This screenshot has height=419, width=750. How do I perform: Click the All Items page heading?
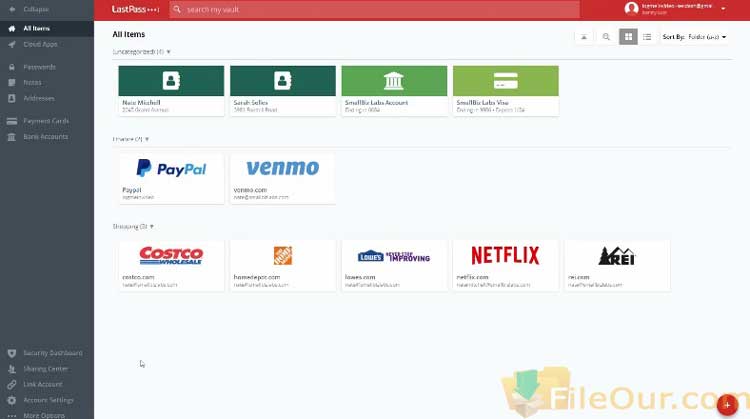pyautogui.click(x=129, y=34)
